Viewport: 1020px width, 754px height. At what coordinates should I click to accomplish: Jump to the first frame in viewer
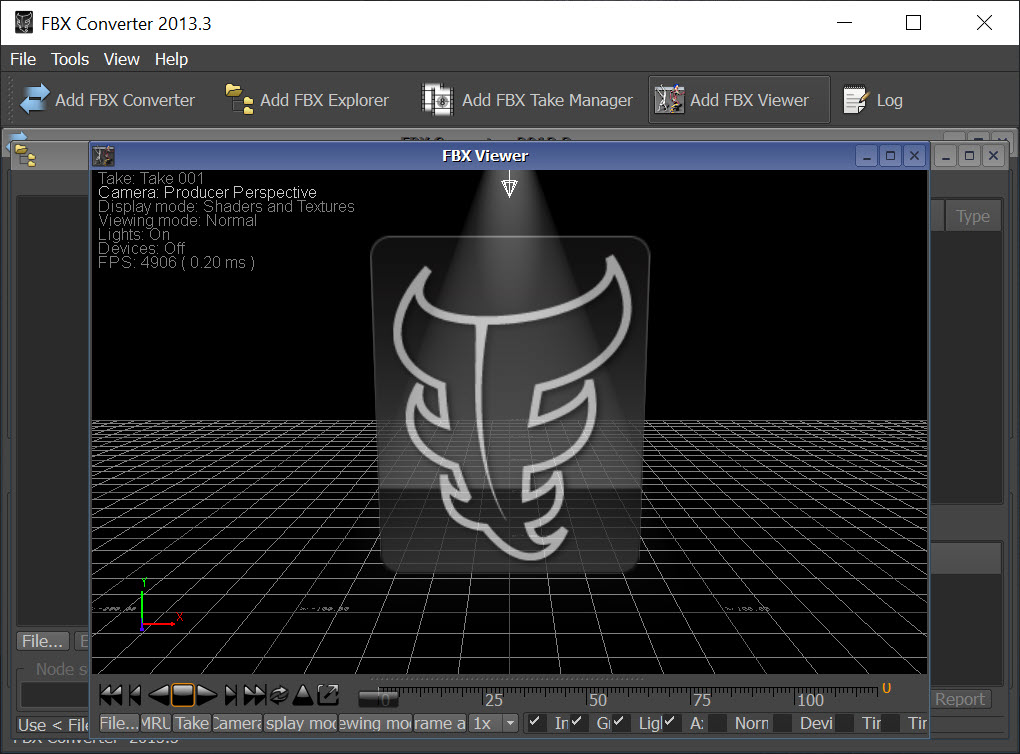(x=111, y=695)
